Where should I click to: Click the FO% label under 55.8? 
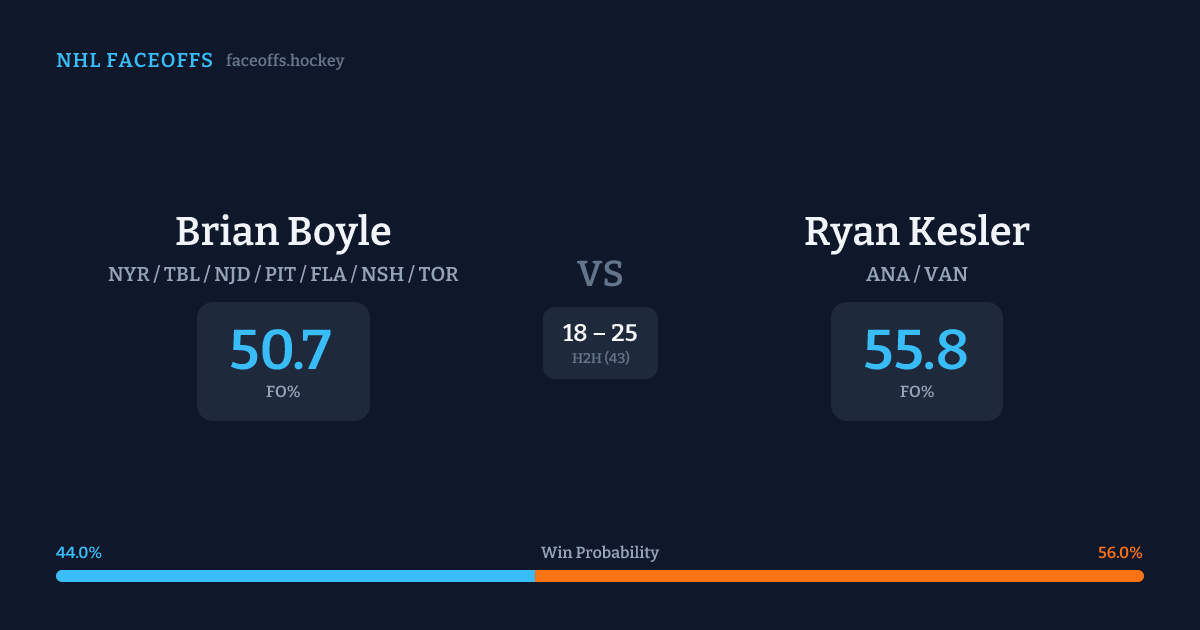pos(916,392)
